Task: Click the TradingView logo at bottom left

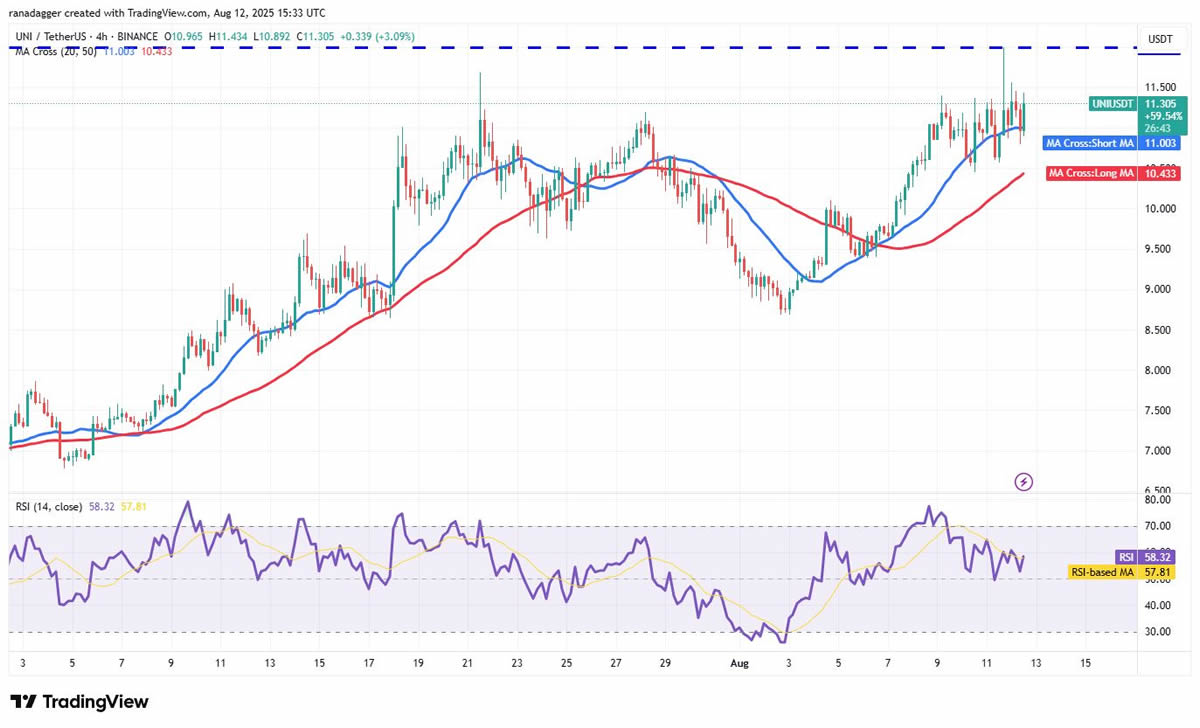Action: coord(79,702)
